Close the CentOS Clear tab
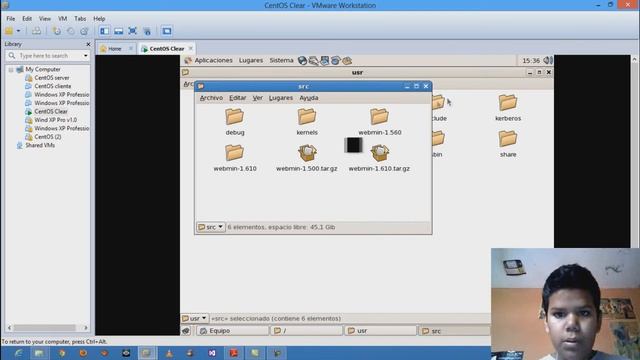The image size is (640, 360). pyautogui.click(x=191, y=49)
